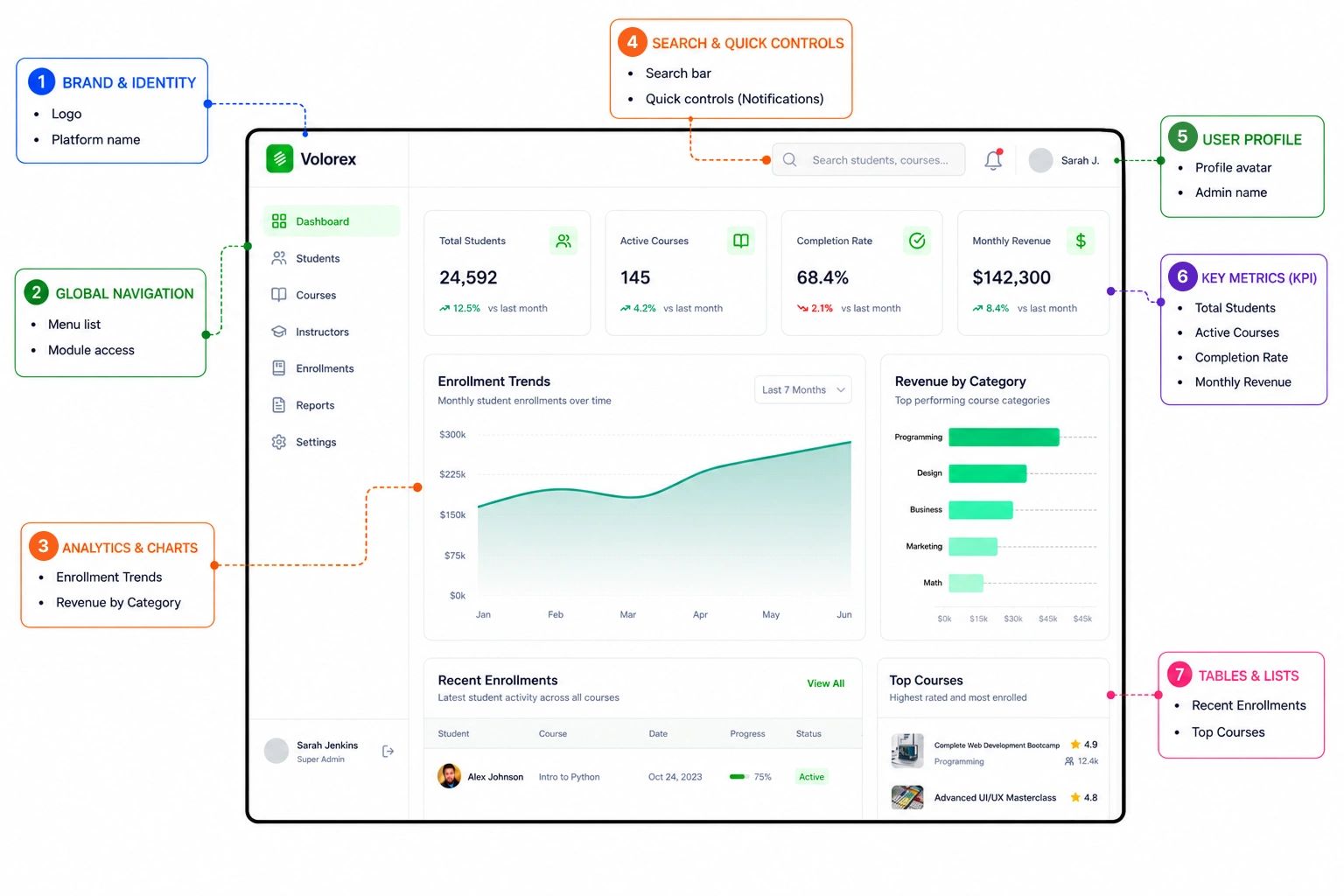The image size is (1344, 896).
Task: Click the View All link
Action: [x=826, y=683]
